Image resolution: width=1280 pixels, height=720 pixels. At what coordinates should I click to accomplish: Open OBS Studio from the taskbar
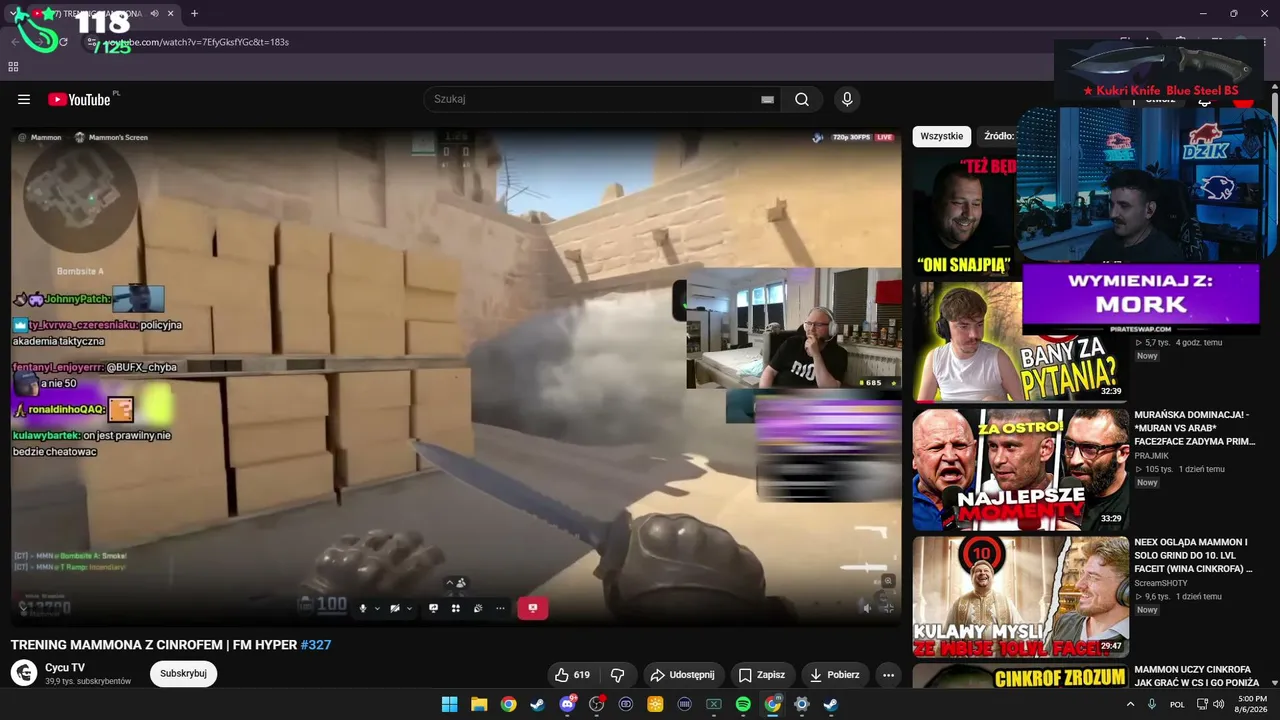tap(597, 704)
